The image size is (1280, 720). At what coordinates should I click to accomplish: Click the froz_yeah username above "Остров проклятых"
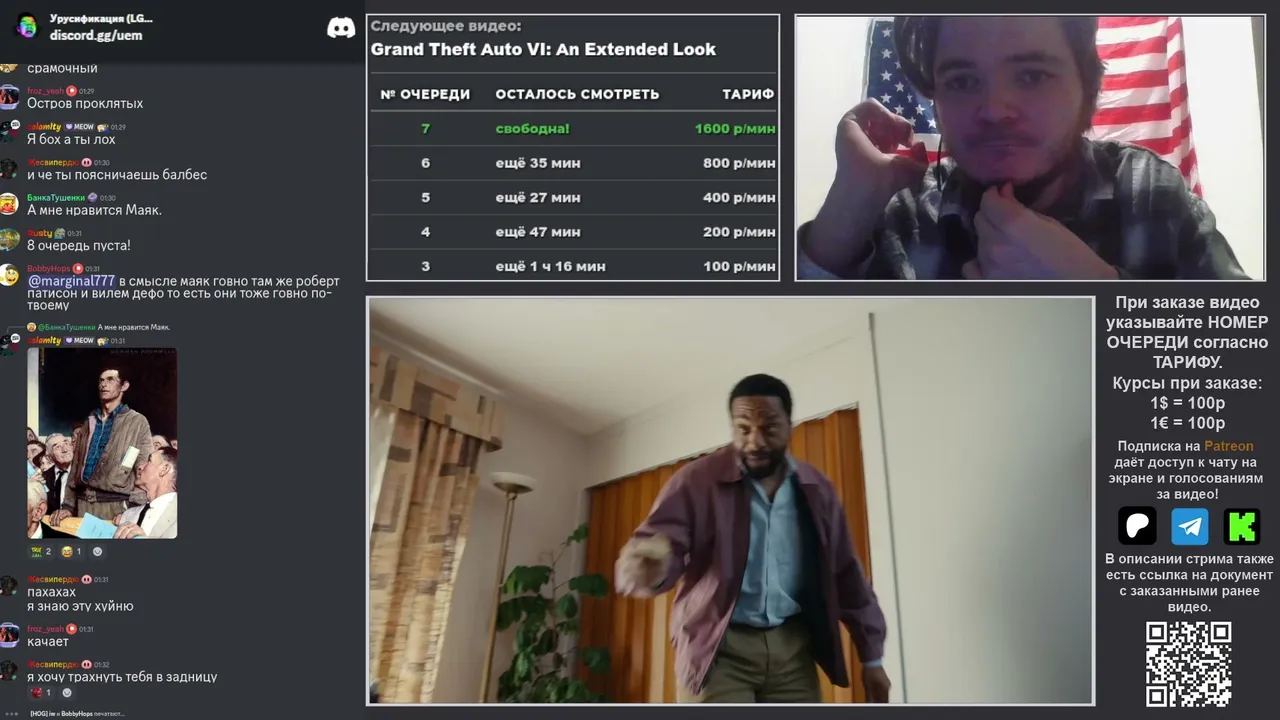coord(45,91)
